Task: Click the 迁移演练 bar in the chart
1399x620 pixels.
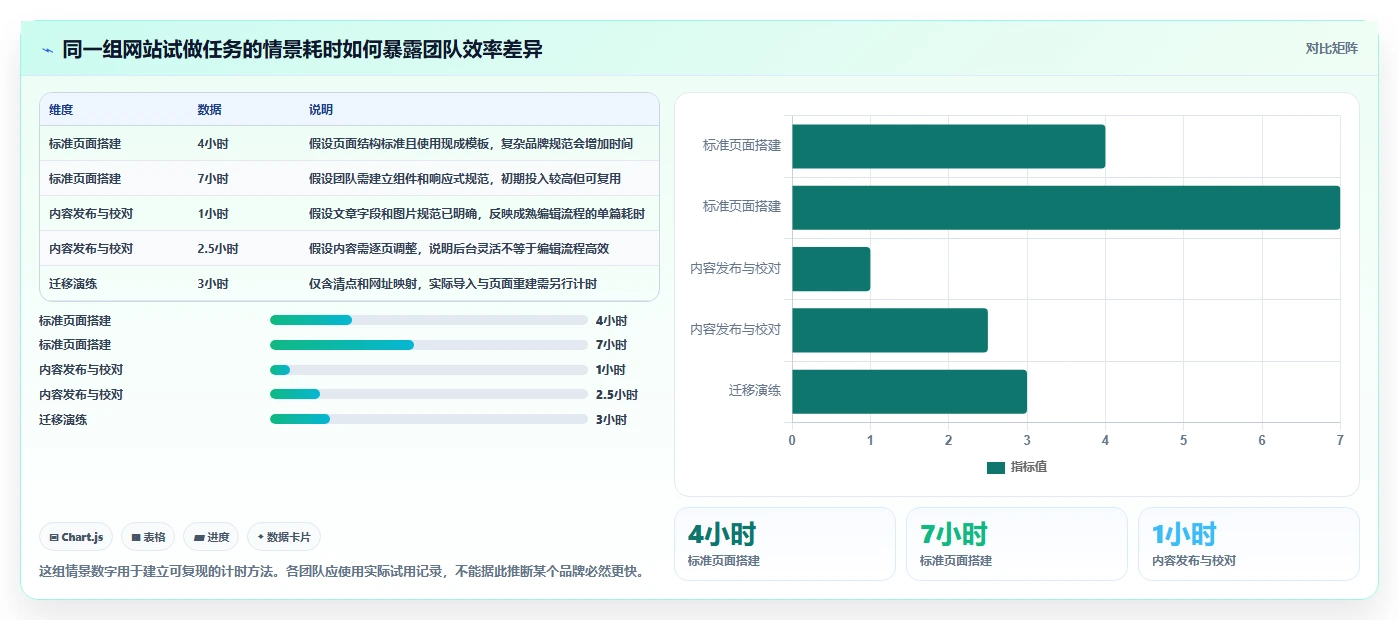Action: point(909,391)
